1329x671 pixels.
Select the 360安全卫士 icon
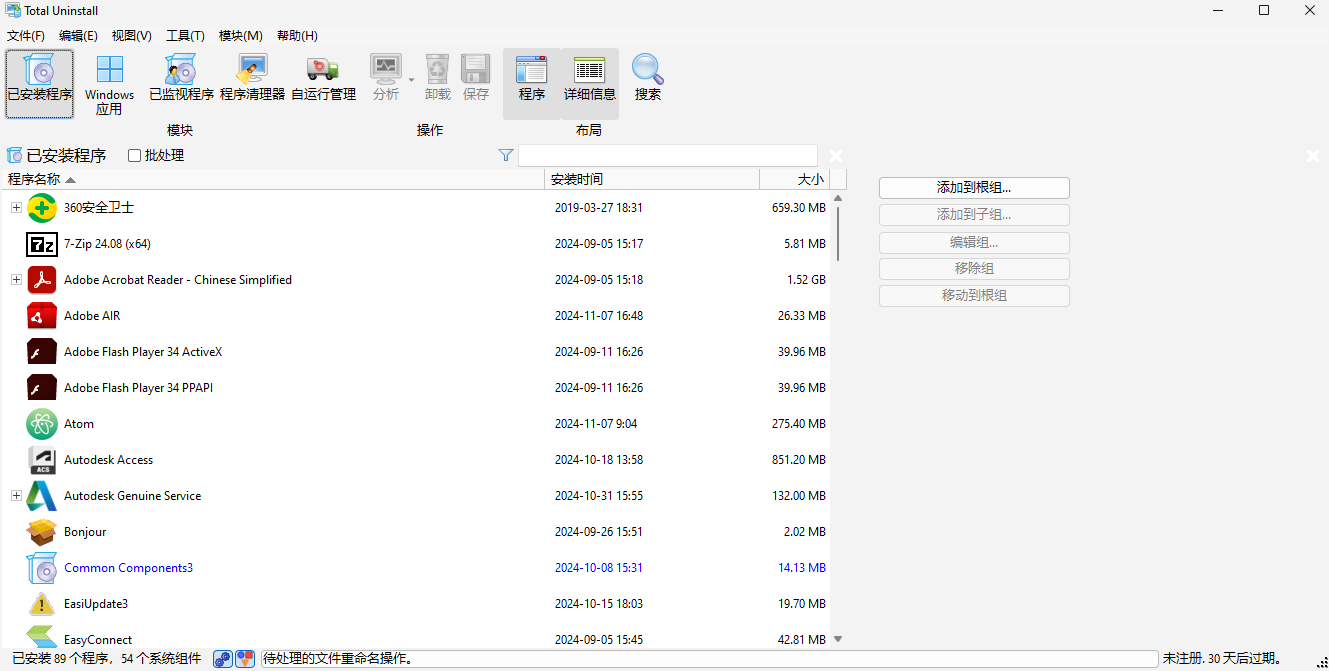[x=42, y=208]
